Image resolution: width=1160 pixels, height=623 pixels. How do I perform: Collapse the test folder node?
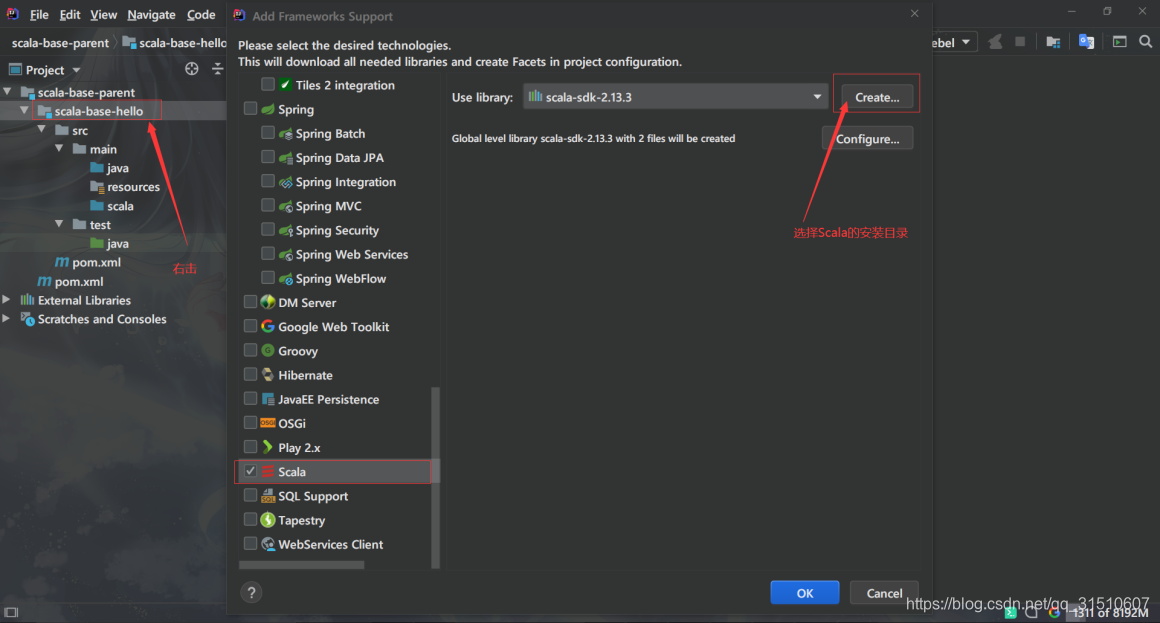(59, 224)
